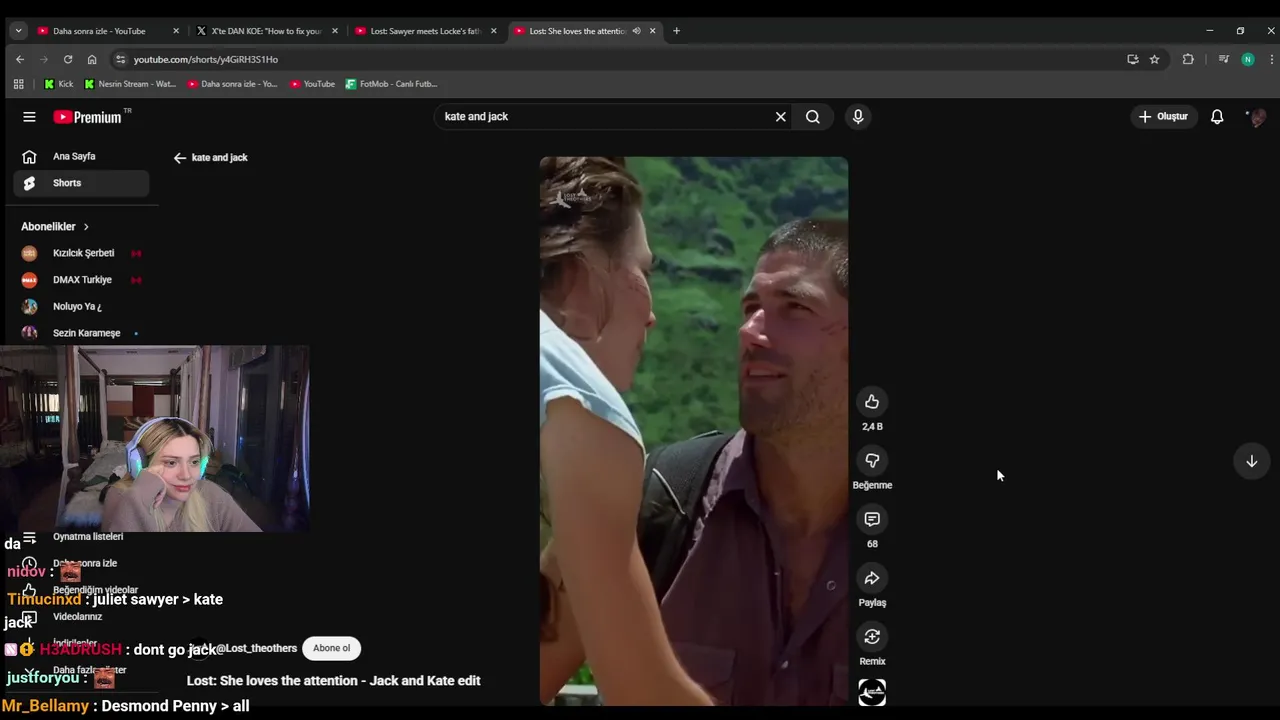Close the X'te DAN KOE tab
The height and width of the screenshot is (720, 1280).
(x=335, y=31)
